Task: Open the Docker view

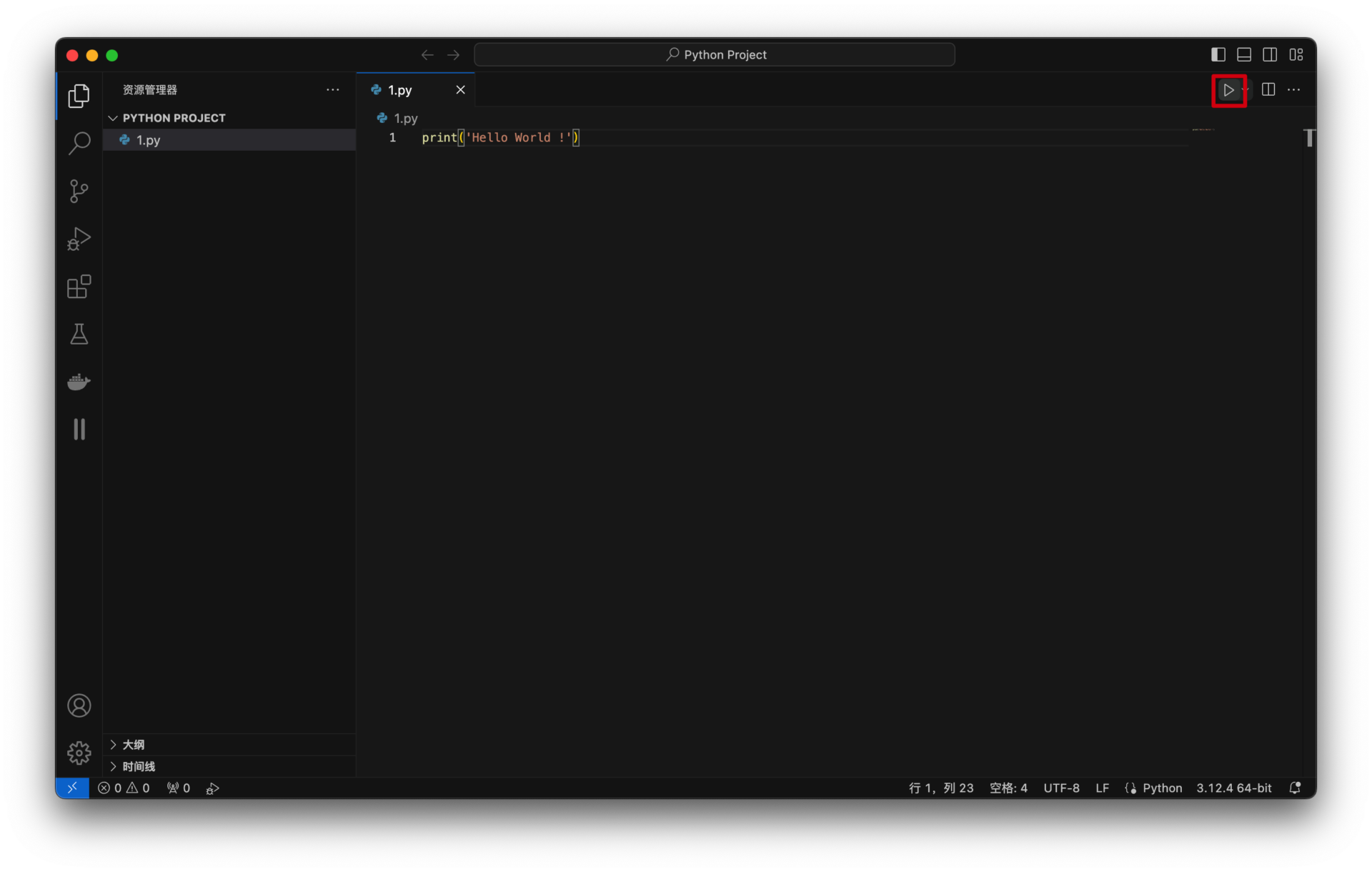Action: click(79, 382)
